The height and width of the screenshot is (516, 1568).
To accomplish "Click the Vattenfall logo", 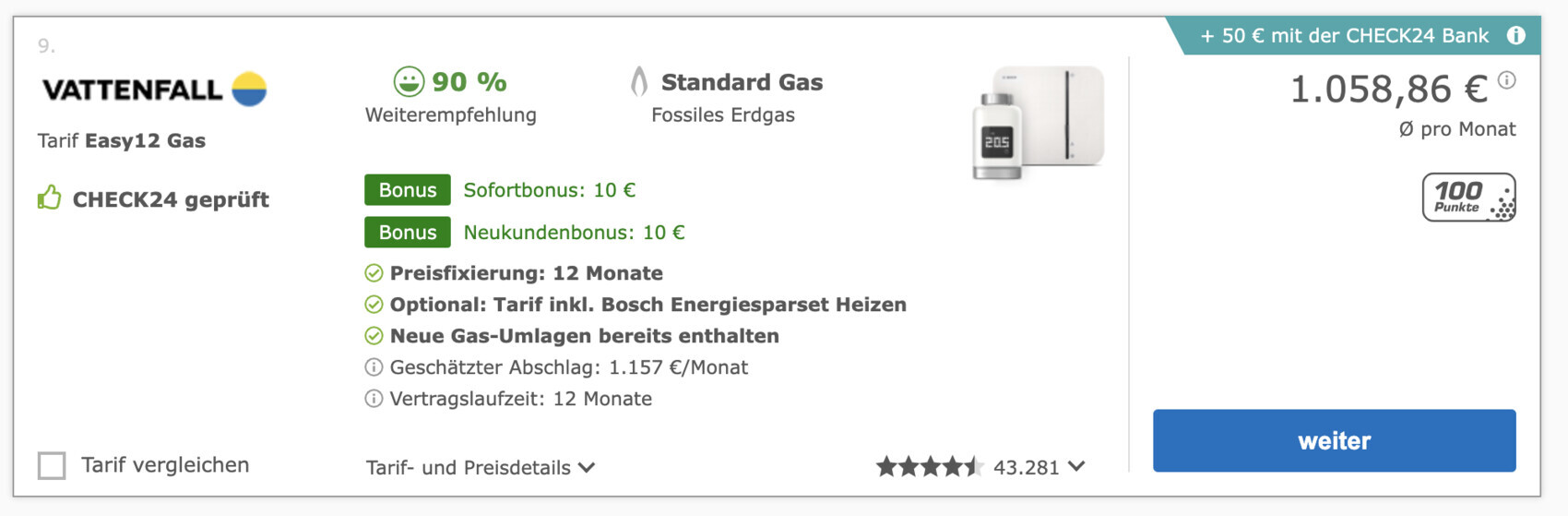I will 154,90.
